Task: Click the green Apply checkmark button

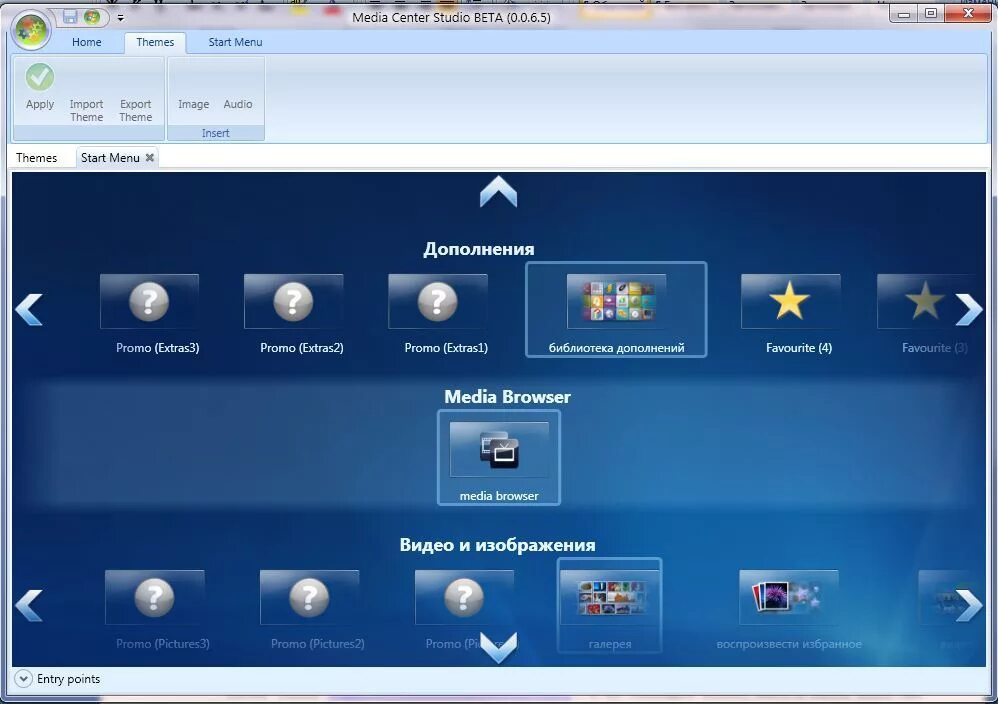Action: [x=39, y=87]
